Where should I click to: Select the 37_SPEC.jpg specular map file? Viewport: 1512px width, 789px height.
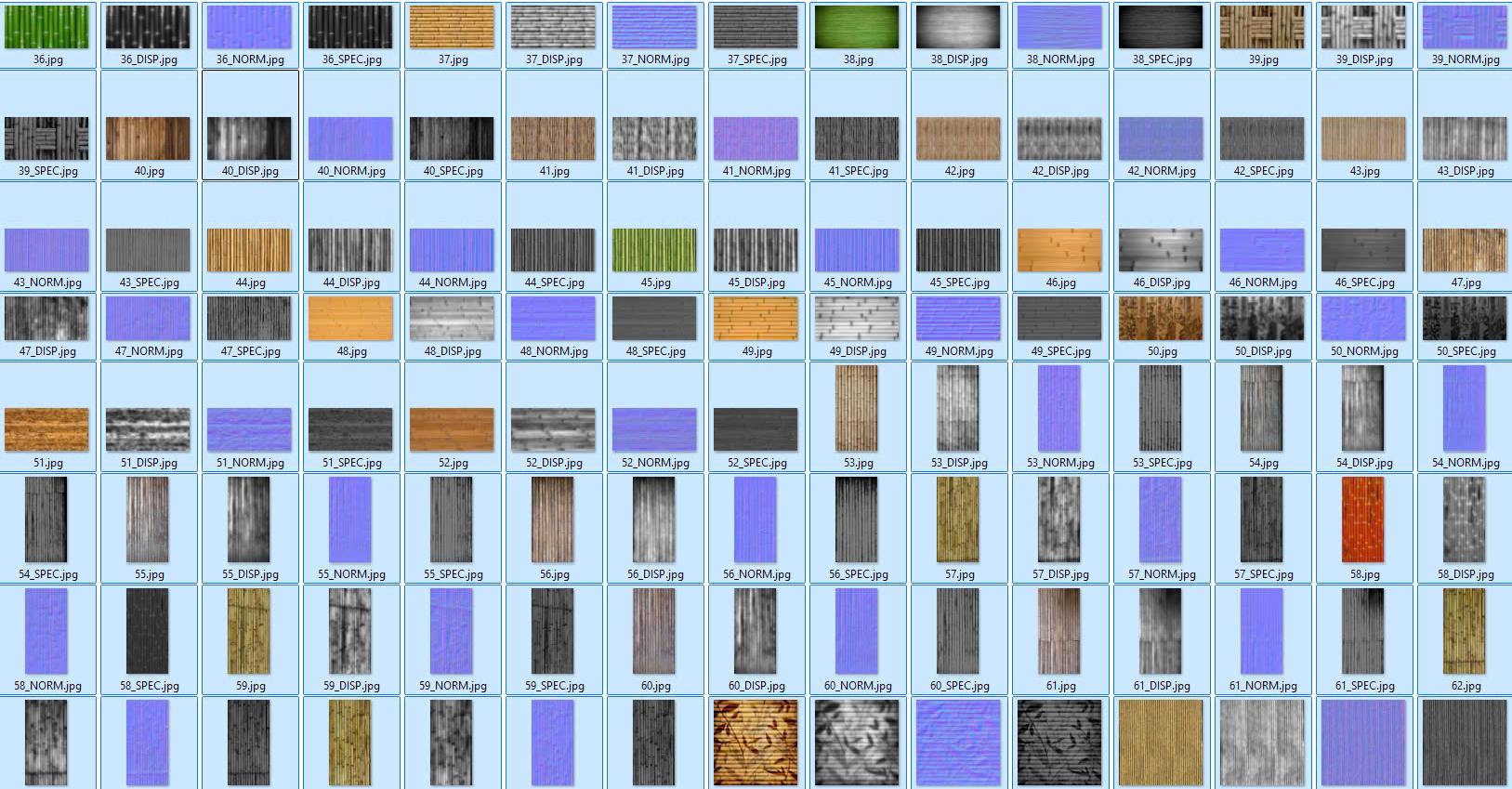pos(756,28)
